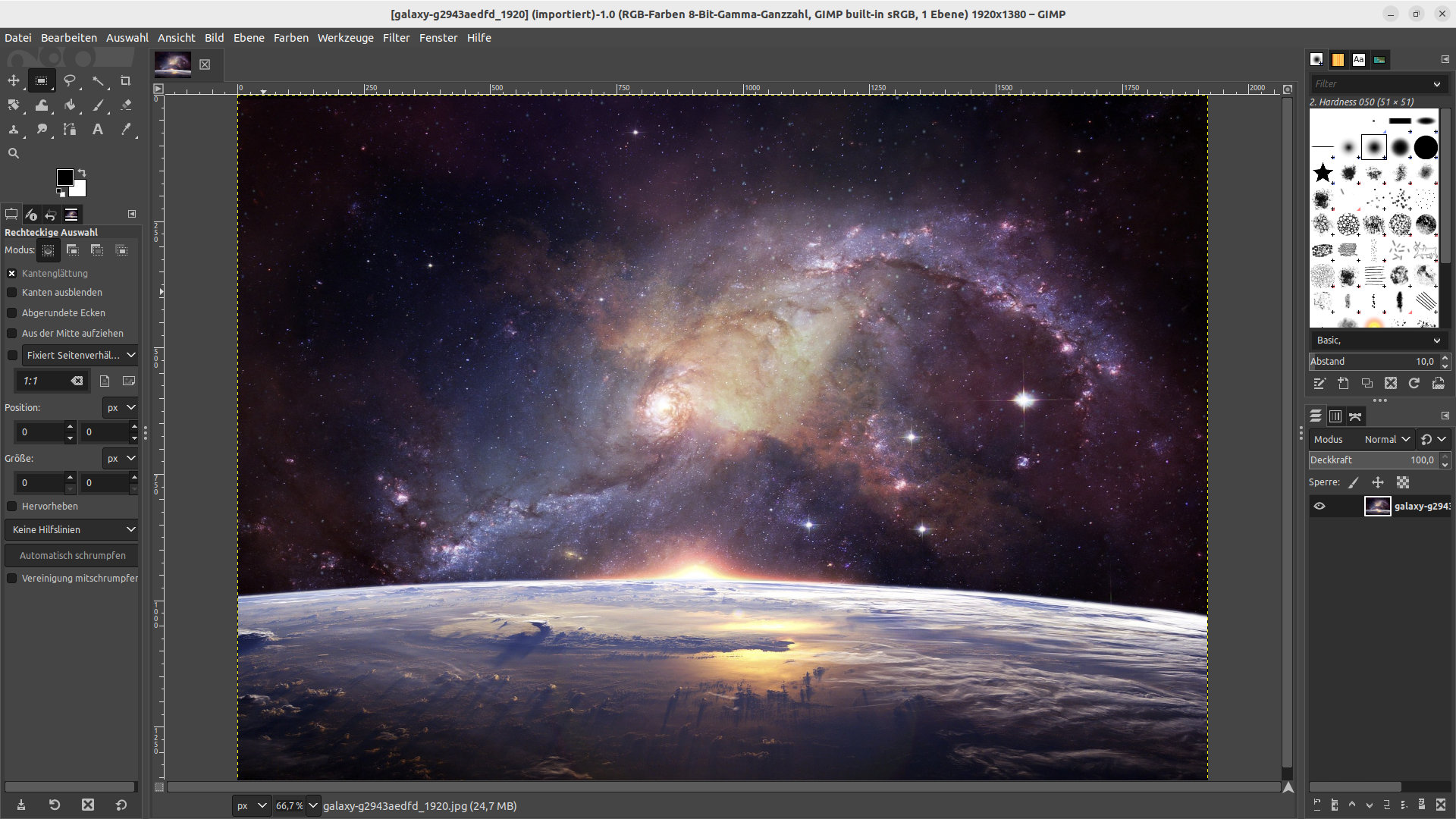Open the Auswahl menu

tap(127, 38)
